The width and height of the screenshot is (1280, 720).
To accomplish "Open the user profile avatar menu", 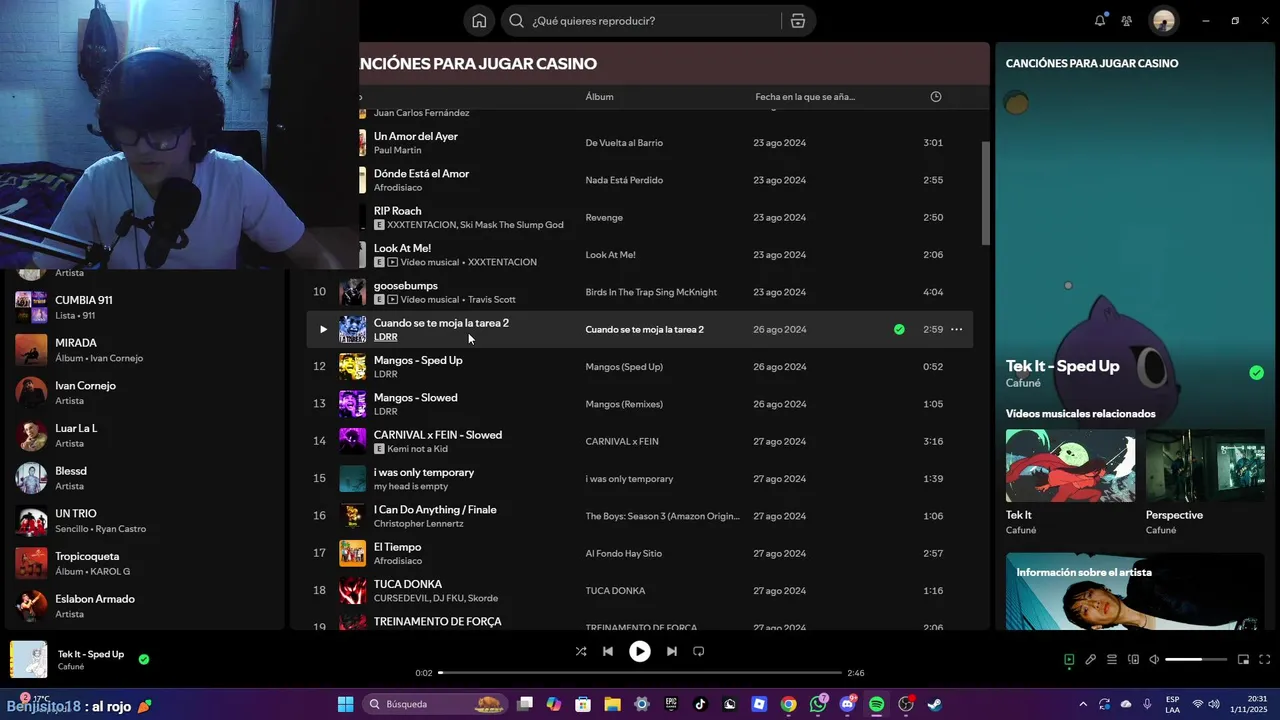I will pyautogui.click(x=1163, y=21).
